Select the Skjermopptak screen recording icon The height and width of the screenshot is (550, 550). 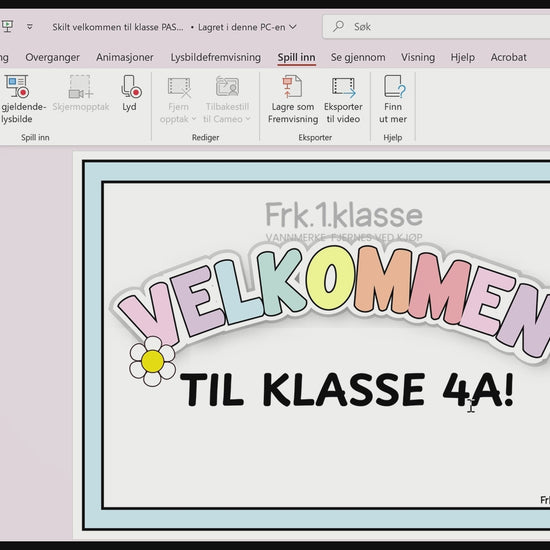(80, 87)
